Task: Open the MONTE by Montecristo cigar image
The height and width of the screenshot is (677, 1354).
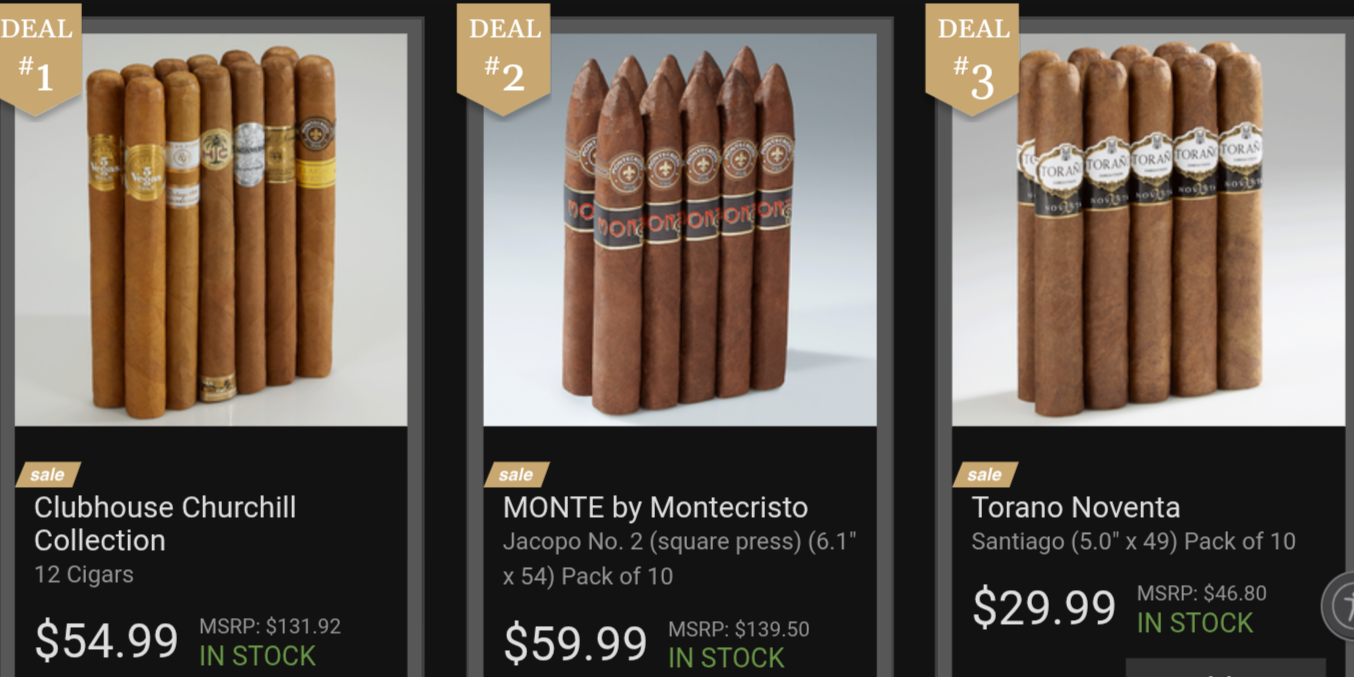Action: coord(680,230)
